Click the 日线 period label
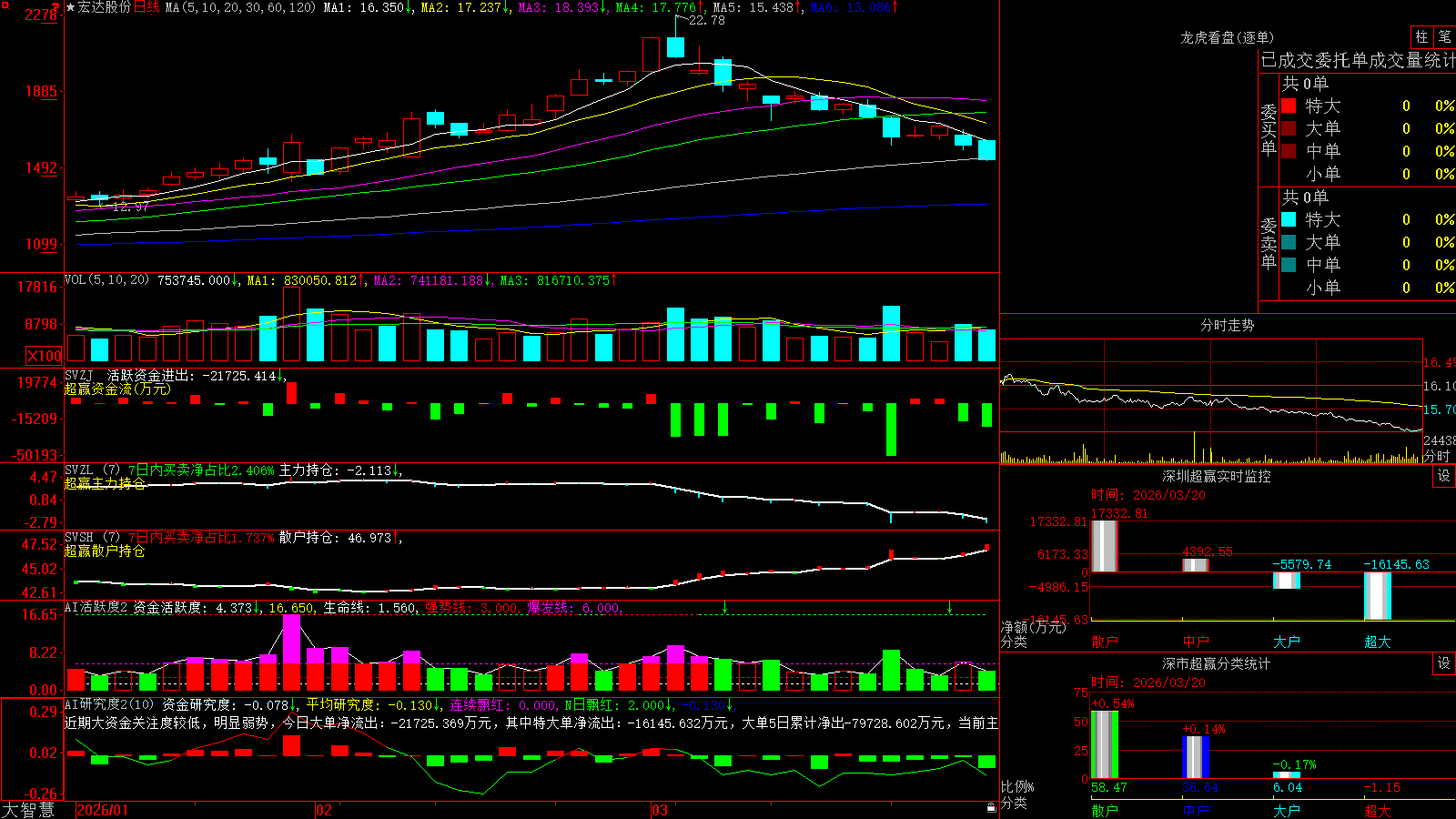The width and height of the screenshot is (1456, 819). 147,7
